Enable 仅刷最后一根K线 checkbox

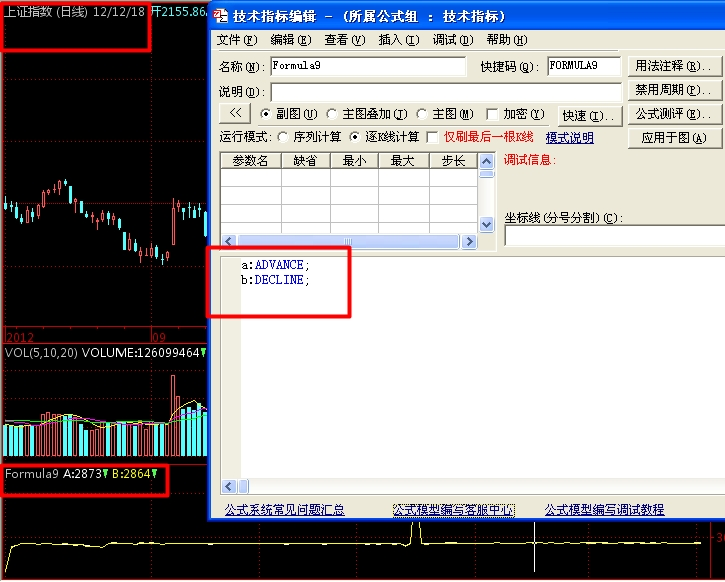click(x=432, y=137)
